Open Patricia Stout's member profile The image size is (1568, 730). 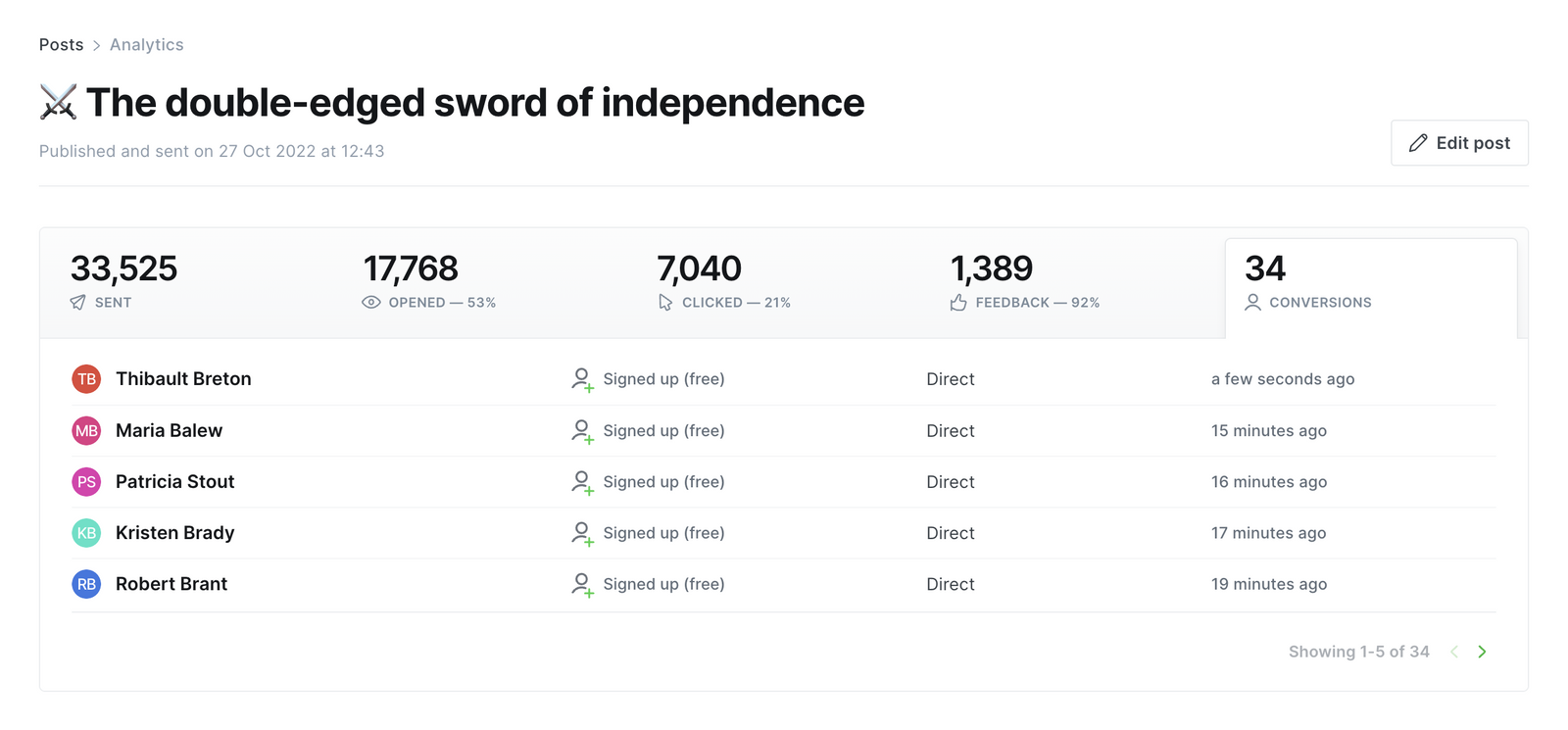coord(174,482)
